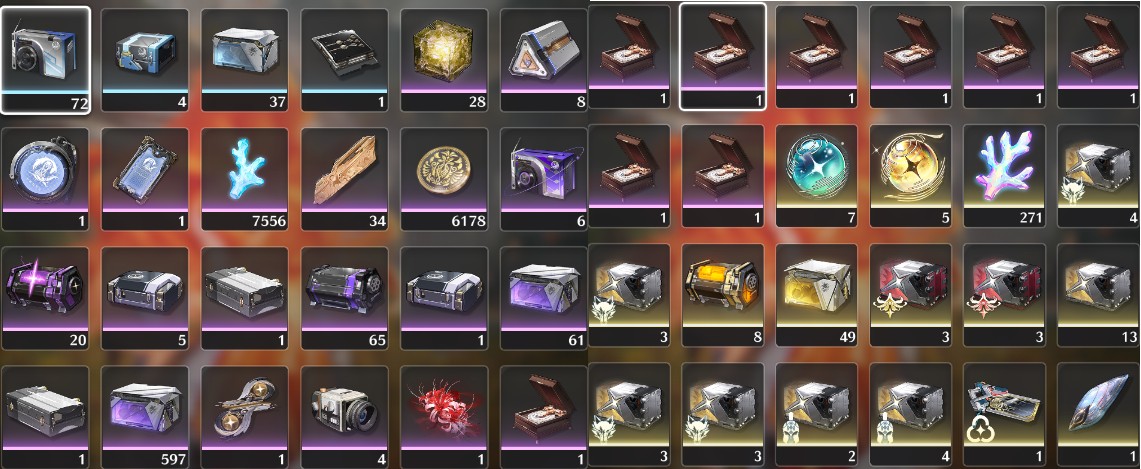Viewport: 1141px width, 469px height.
Task: Click the teal star orb item, count 7
Action: click(x=818, y=175)
